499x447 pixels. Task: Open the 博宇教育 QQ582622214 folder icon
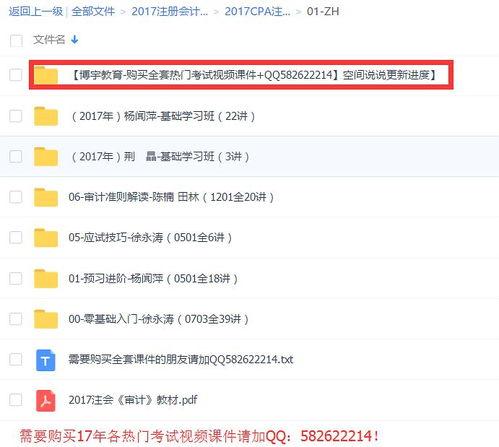(46, 75)
